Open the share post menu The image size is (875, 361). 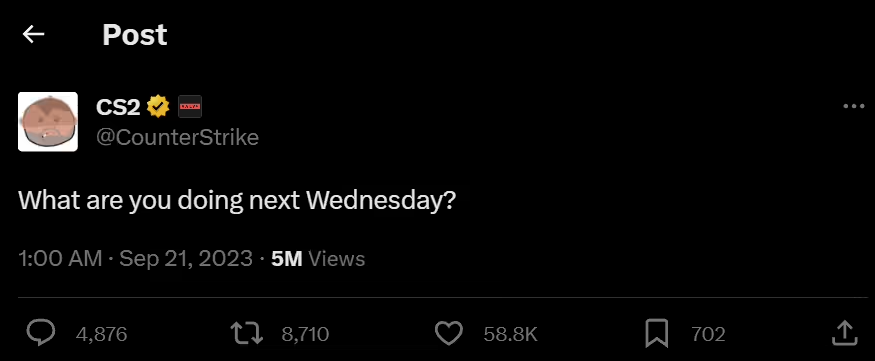844,333
